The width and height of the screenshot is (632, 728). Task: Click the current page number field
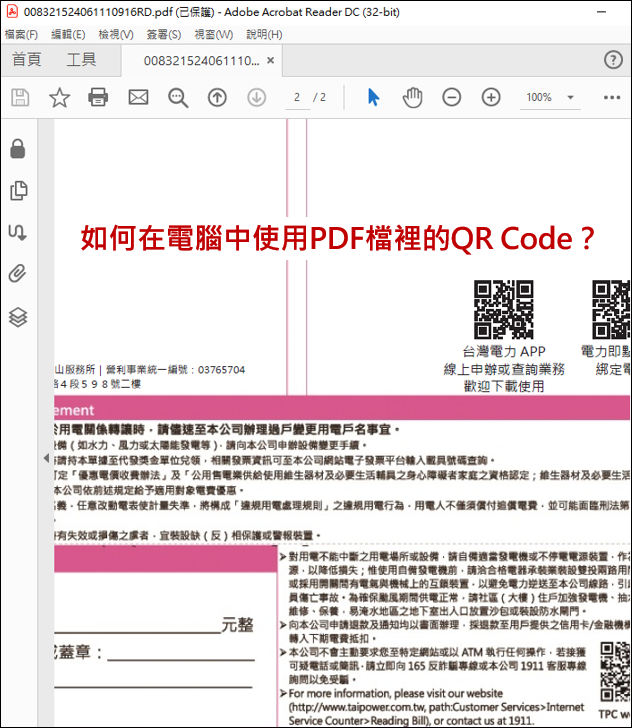coord(297,98)
